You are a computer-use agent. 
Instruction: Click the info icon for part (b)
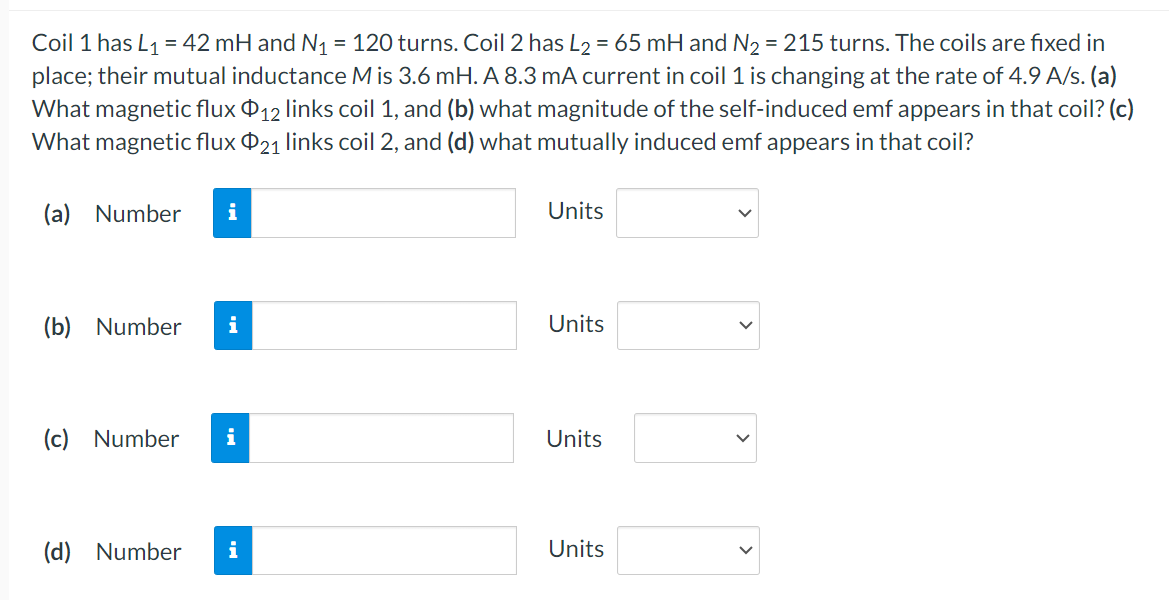232,325
